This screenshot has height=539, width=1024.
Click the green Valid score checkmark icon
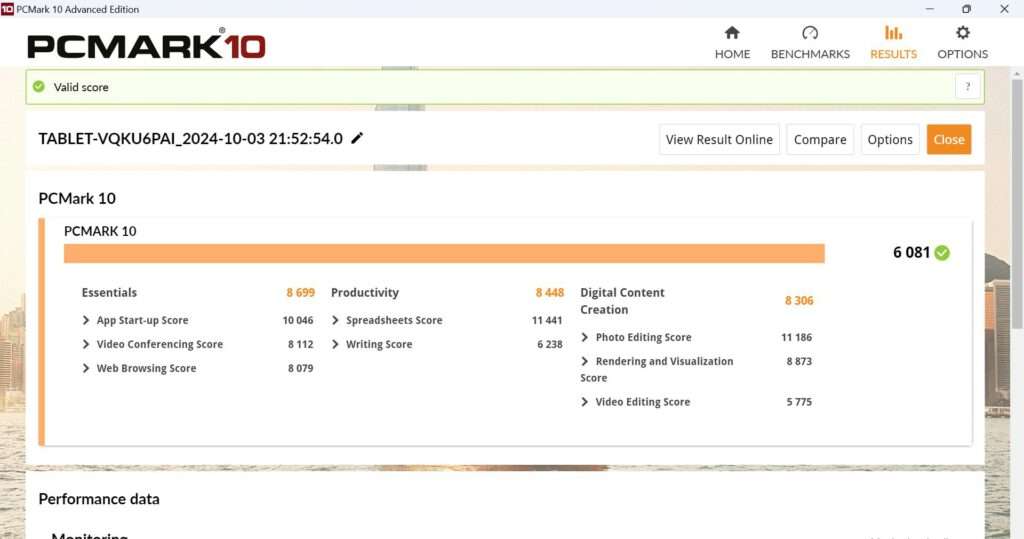tap(39, 87)
